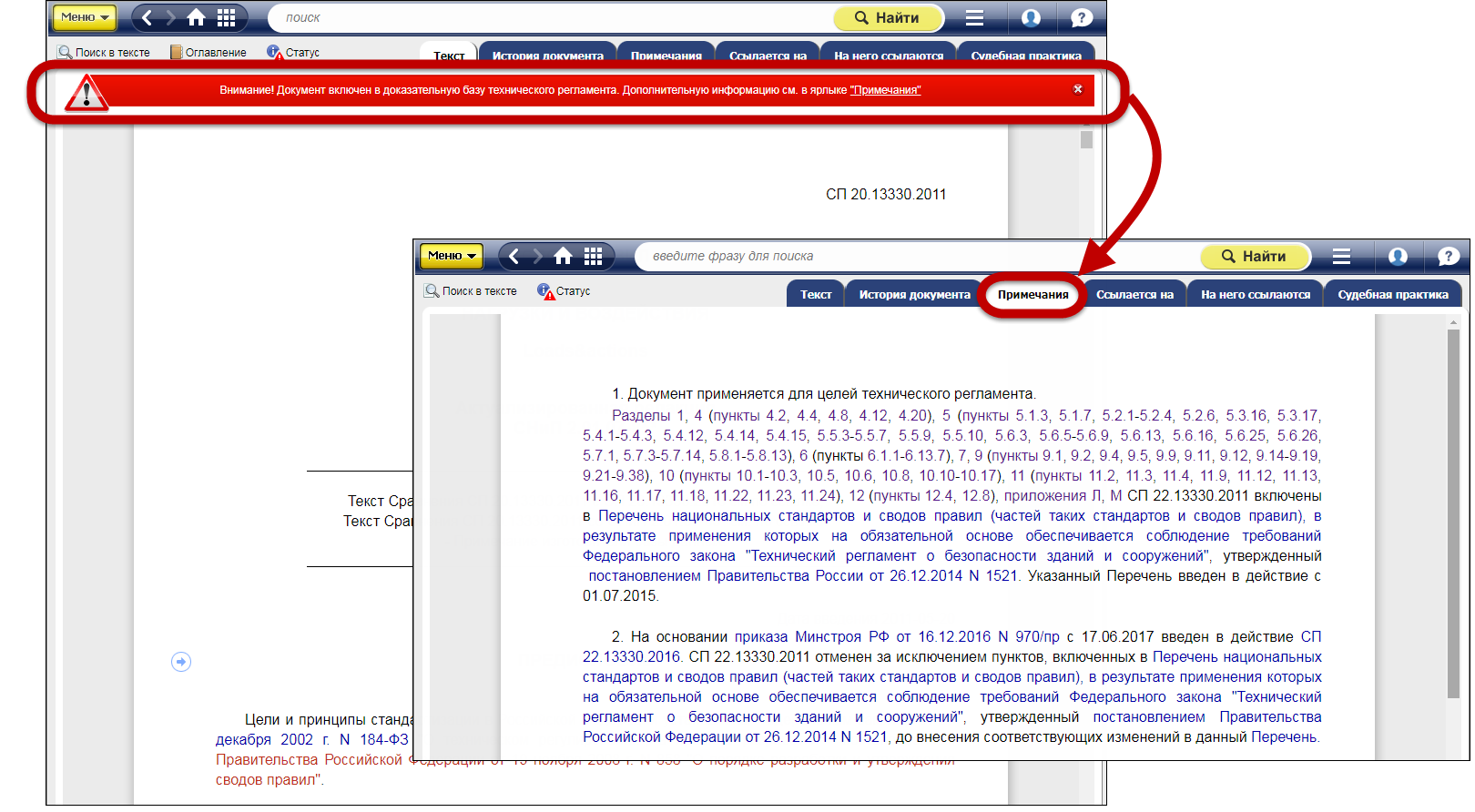Image resolution: width=1475 pixels, height=812 pixels.
Task: Expand the Меню dropdown in the front window
Action: (452, 257)
